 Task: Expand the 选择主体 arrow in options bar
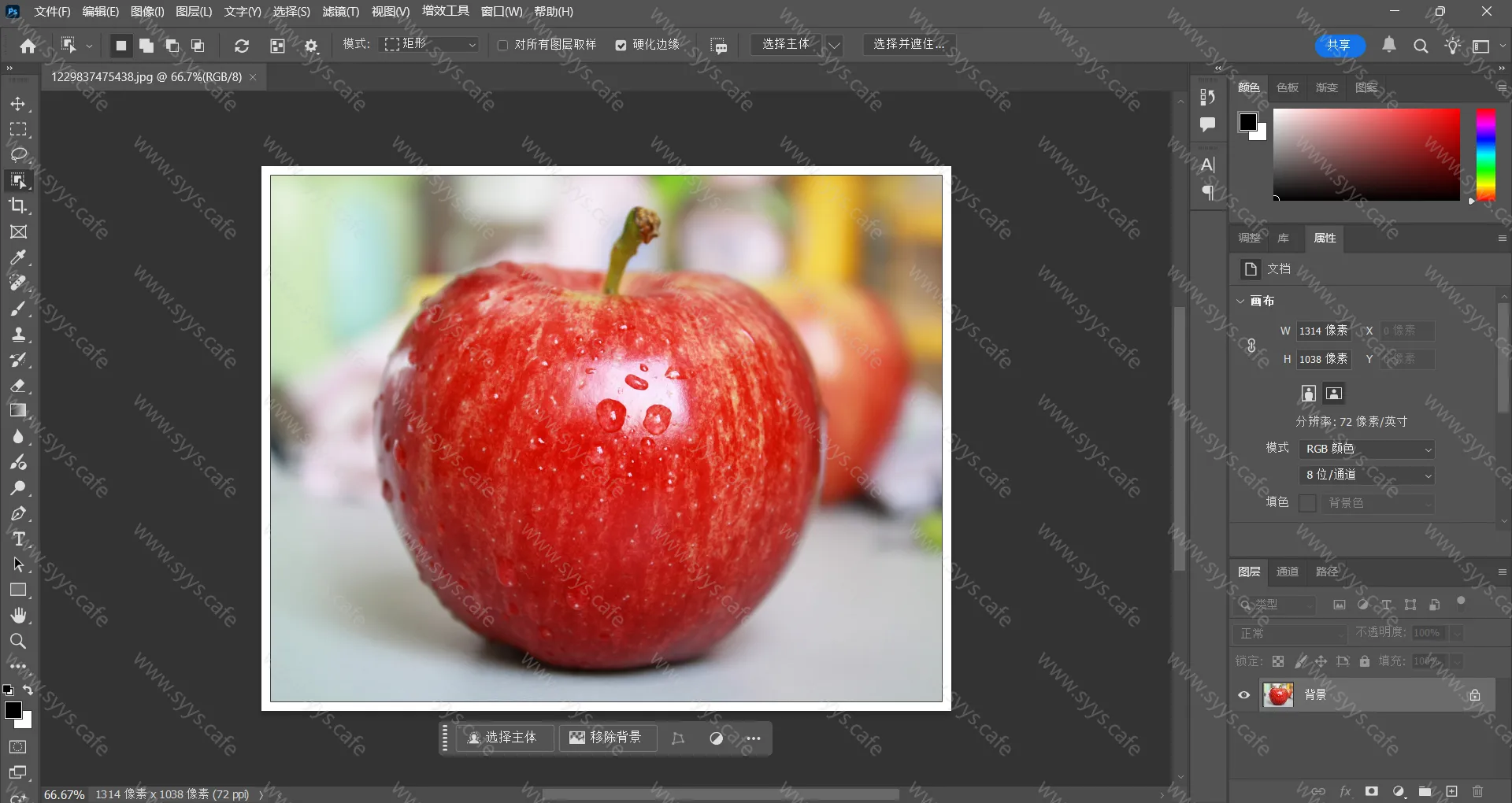pyautogui.click(x=834, y=45)
